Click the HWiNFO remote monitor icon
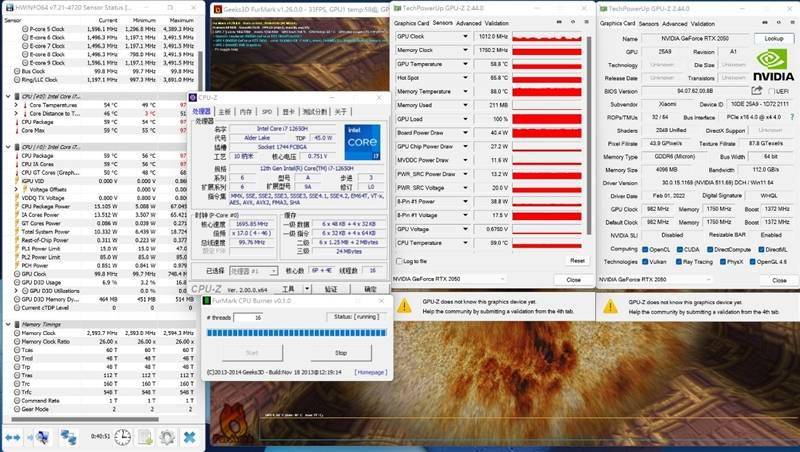Viewport: 800px width, 452px height. pos(41,437)
